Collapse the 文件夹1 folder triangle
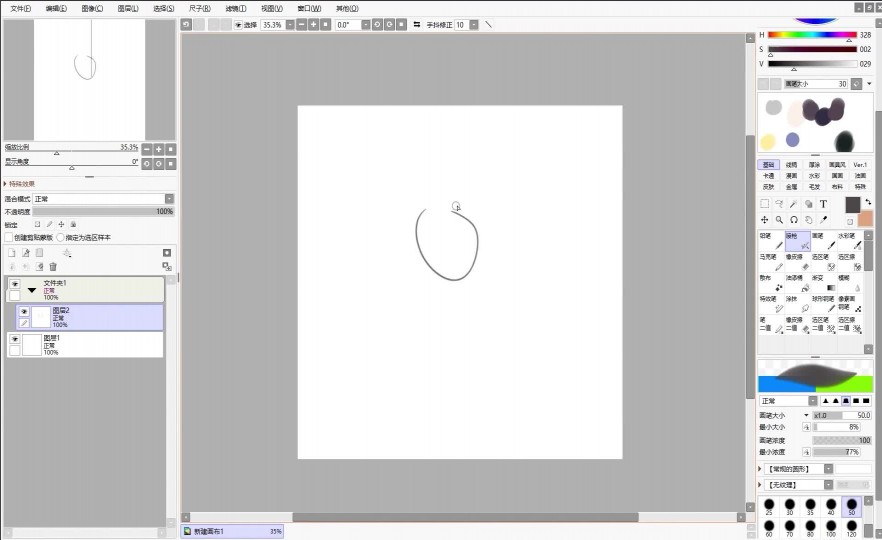 pos(32,290)
